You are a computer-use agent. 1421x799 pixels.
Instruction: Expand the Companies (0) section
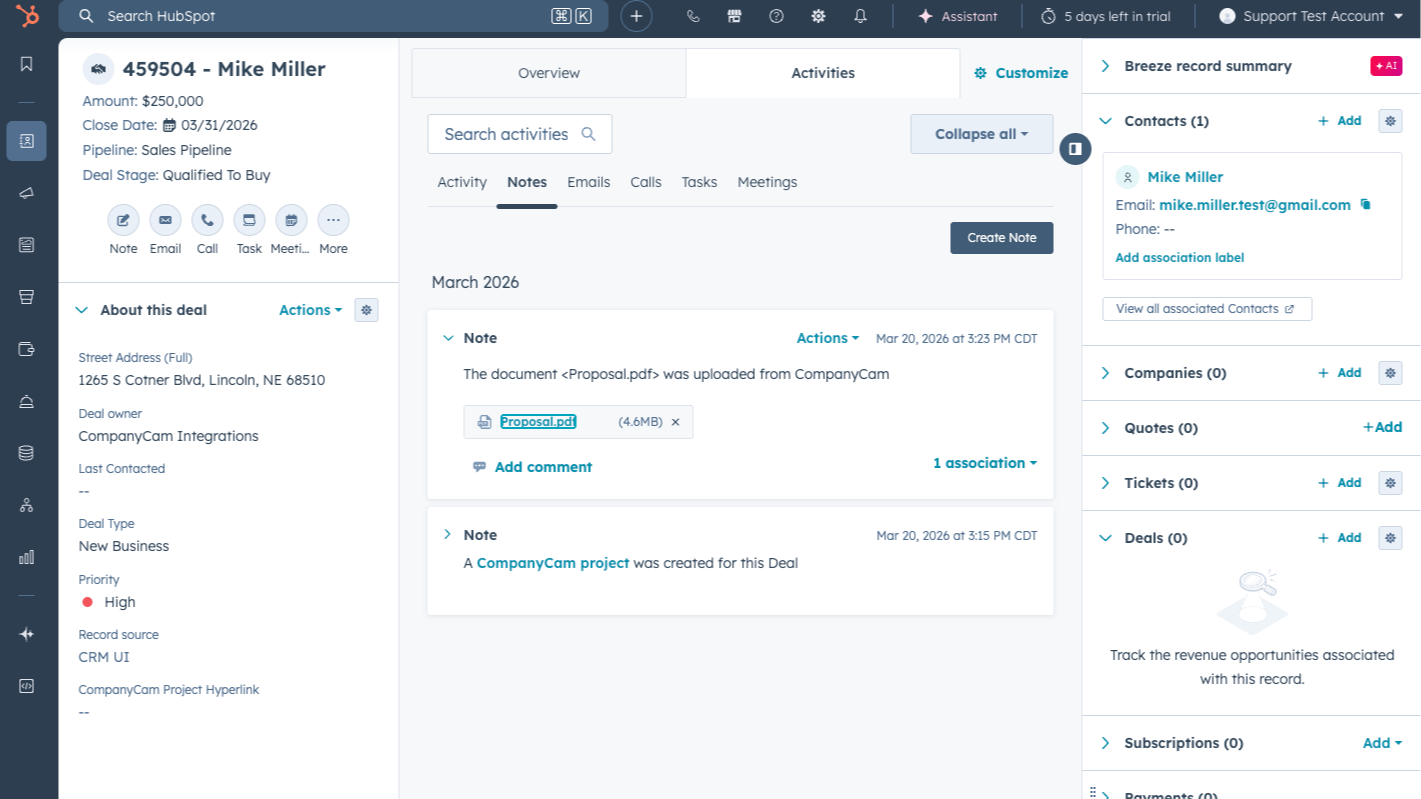coord(1106,373)
